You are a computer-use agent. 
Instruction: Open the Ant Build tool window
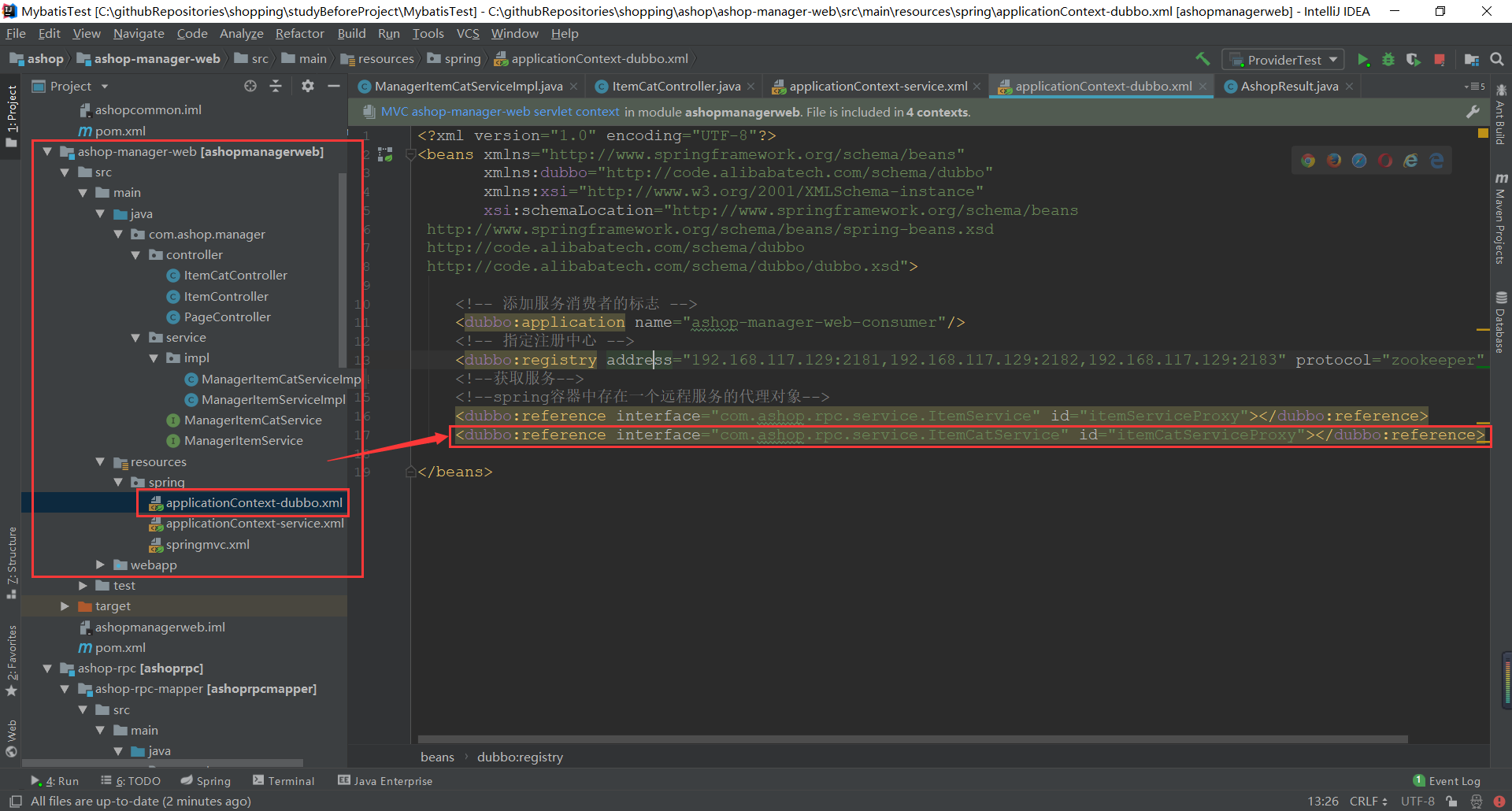(1501, 115)
